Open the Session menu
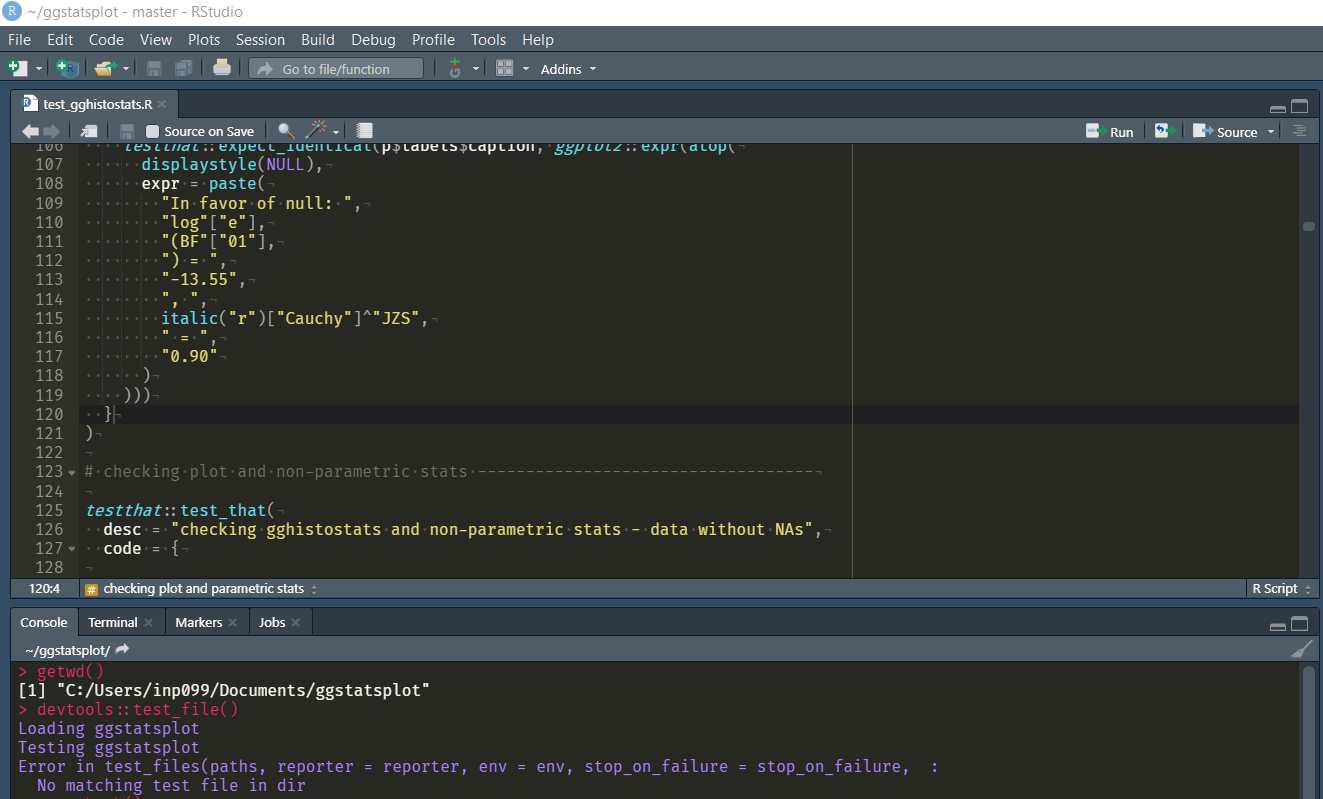 [260, 40]
